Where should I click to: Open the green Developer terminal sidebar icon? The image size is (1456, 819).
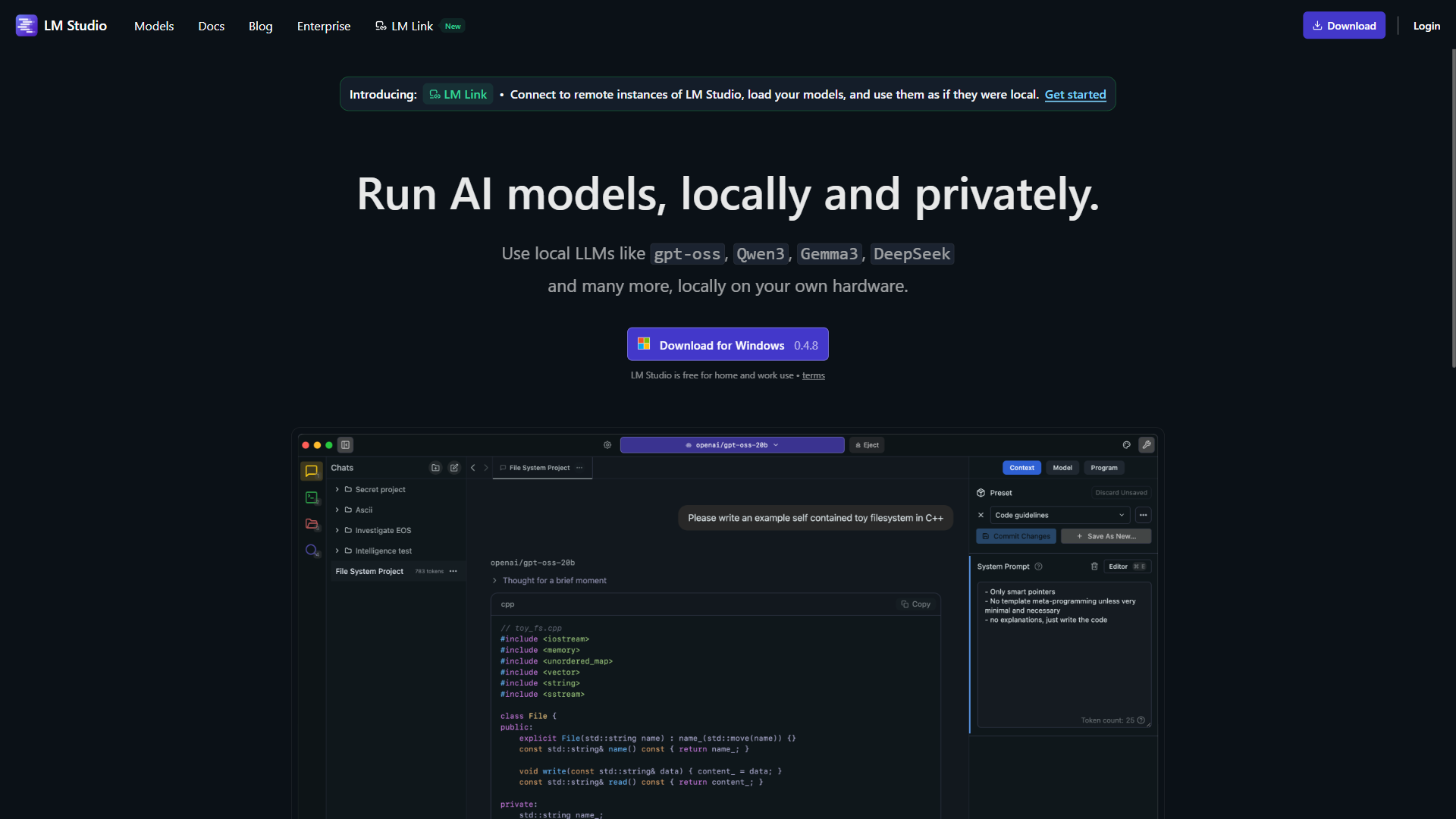coord(311,497)
